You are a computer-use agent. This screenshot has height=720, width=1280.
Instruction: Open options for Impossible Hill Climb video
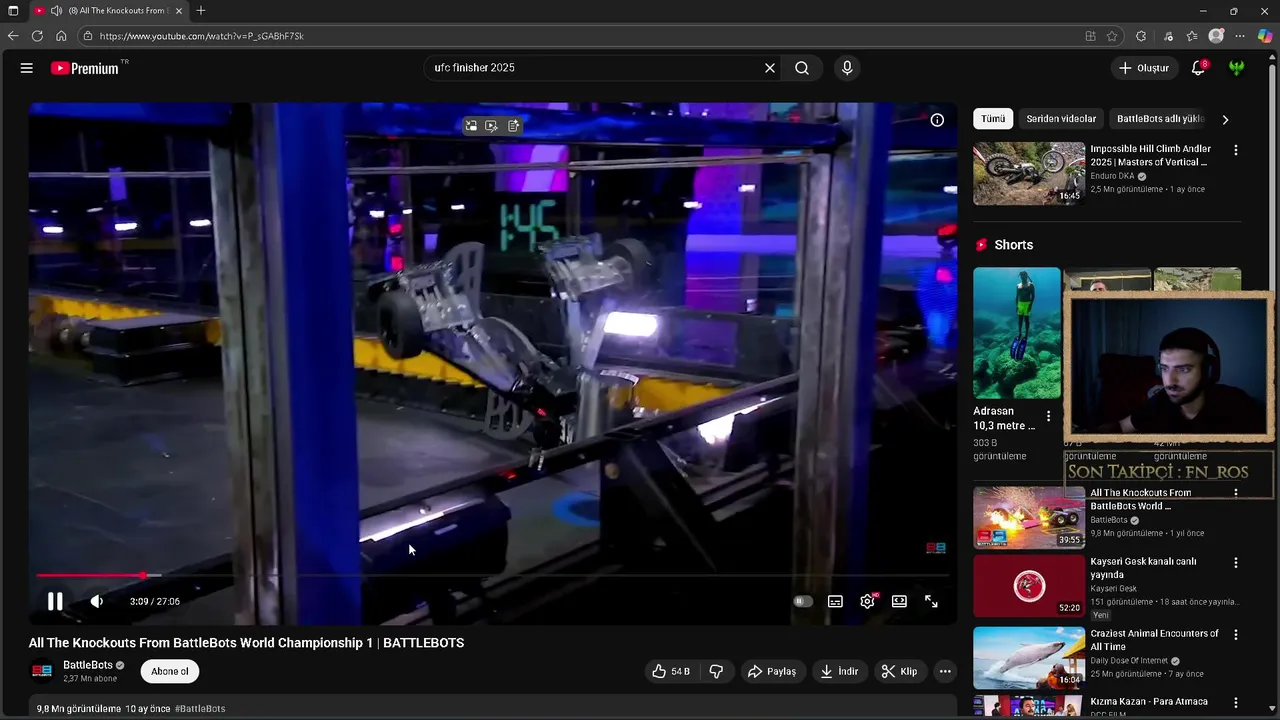click(1236, 150)
